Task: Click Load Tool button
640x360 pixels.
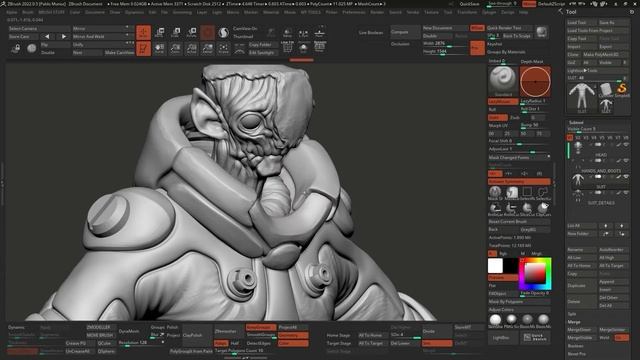Action: pyautogui.click(x=582, y=22)
